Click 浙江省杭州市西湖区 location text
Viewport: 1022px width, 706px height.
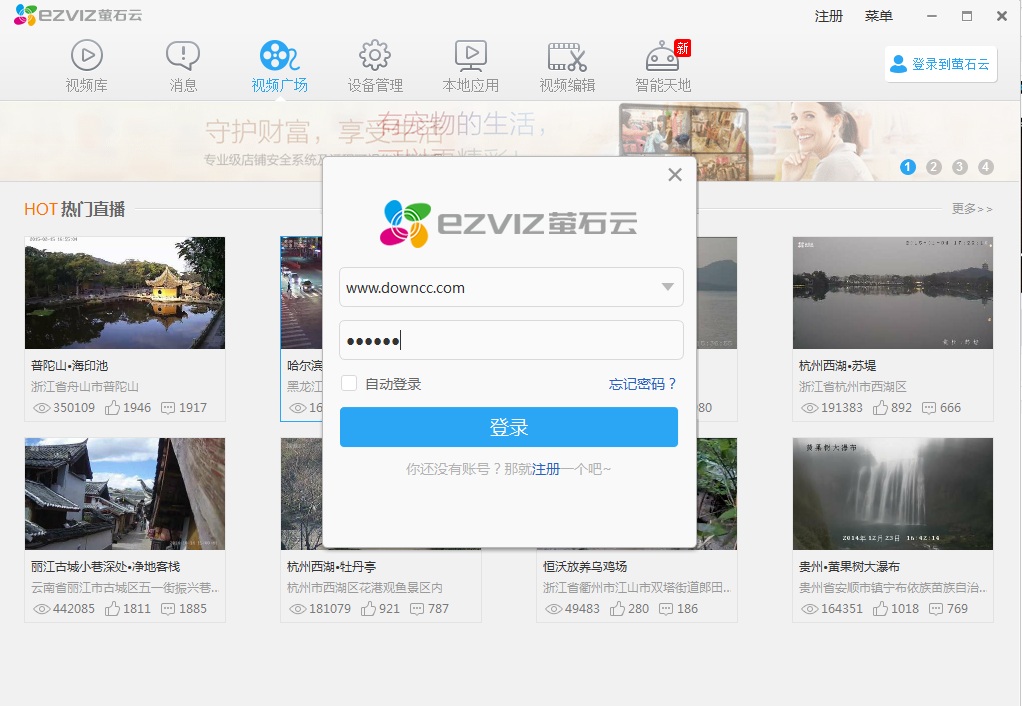[853, 387]
